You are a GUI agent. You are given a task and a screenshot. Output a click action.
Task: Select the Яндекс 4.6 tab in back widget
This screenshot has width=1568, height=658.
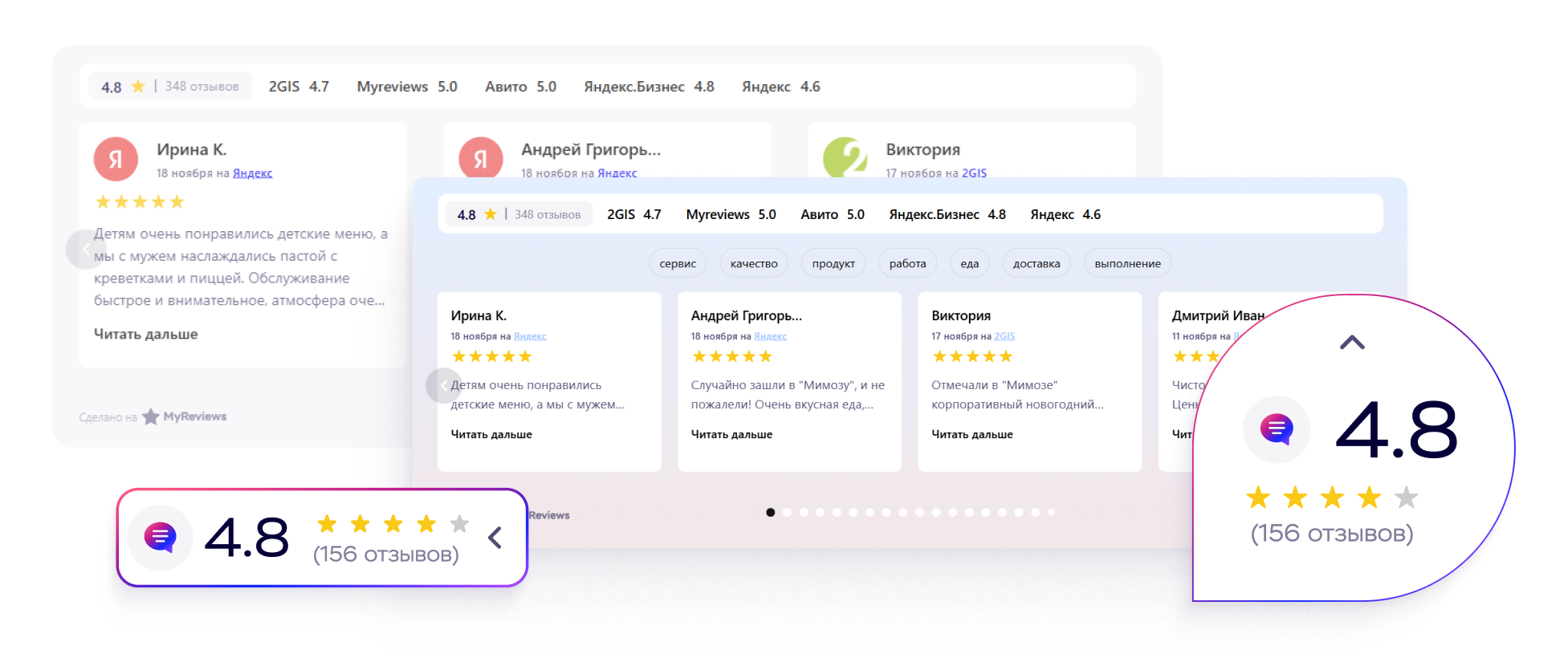tap(780, 87)
